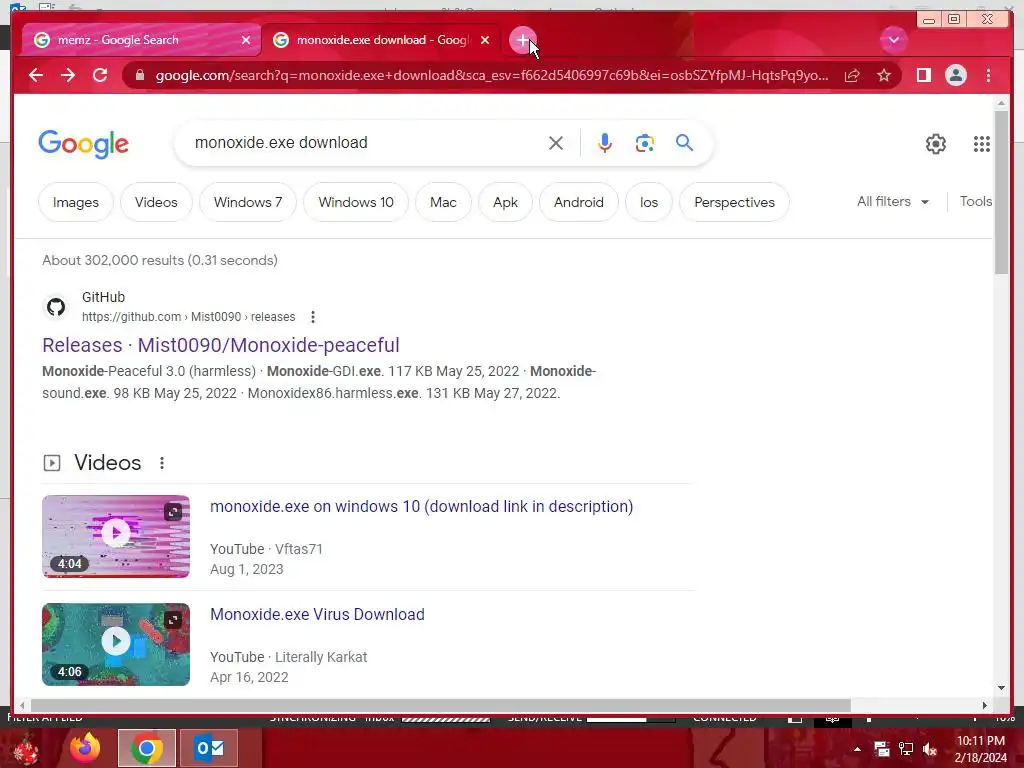The width and height of the screenshot is (1024, 768).
Task: Close the monoxide.exe download tab
Action: tap(485, 40)
